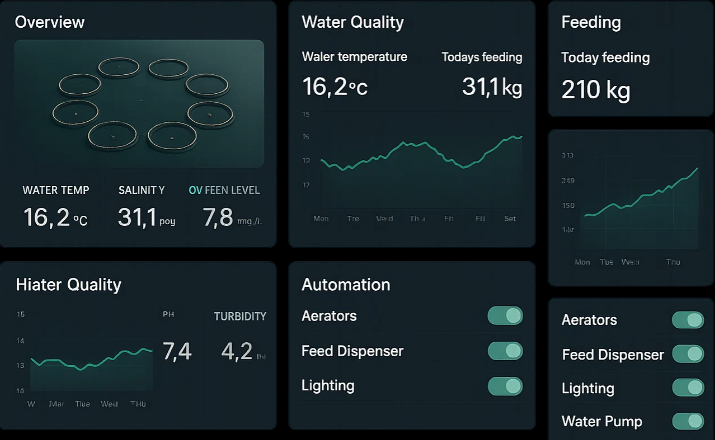The image size is (715, 440).
Task: Open the fish cage rings overview image
Action: pos(139,103)
